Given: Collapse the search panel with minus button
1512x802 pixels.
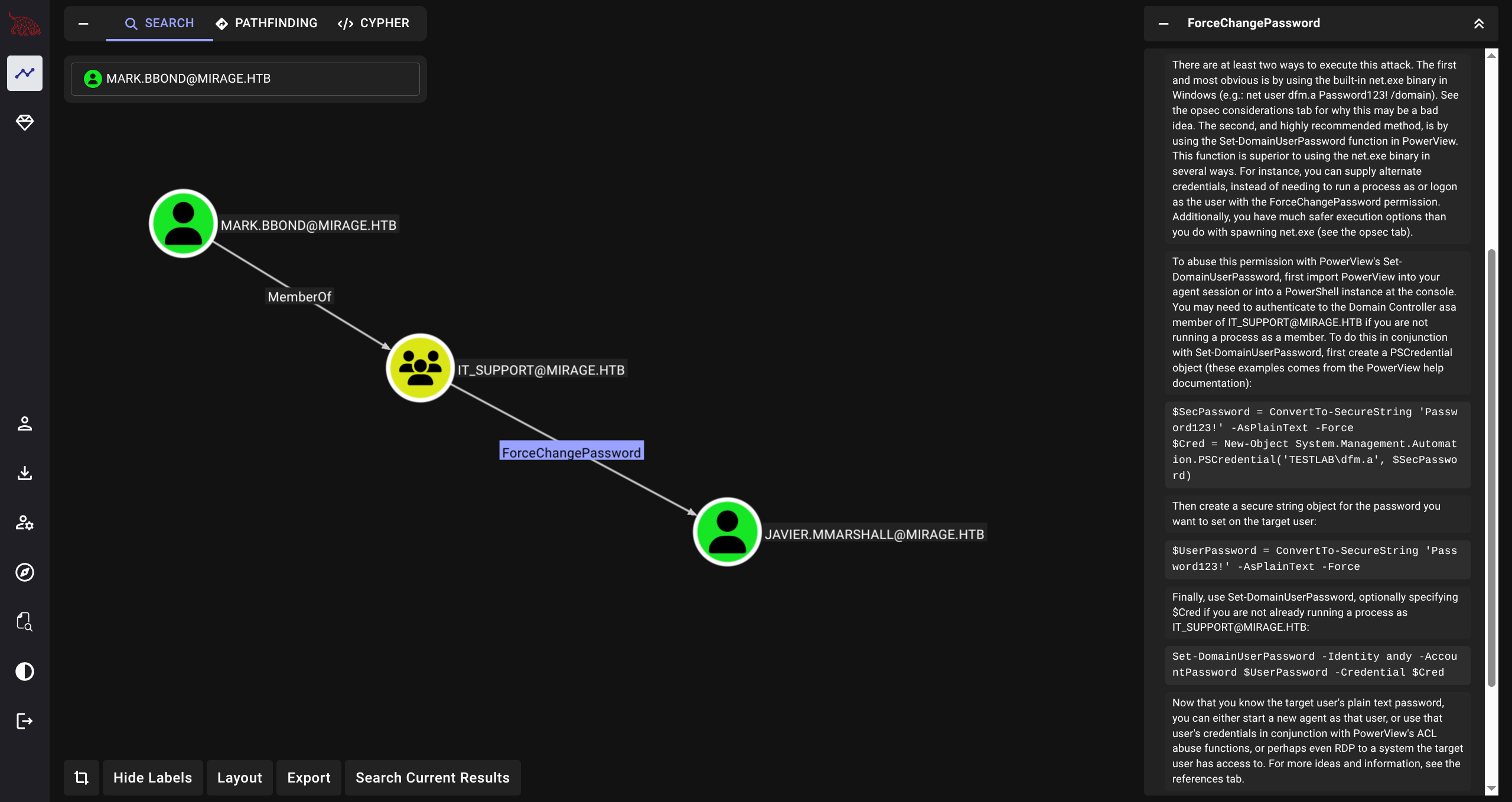Looking at the screenshot, I should [x=83, y=24].
